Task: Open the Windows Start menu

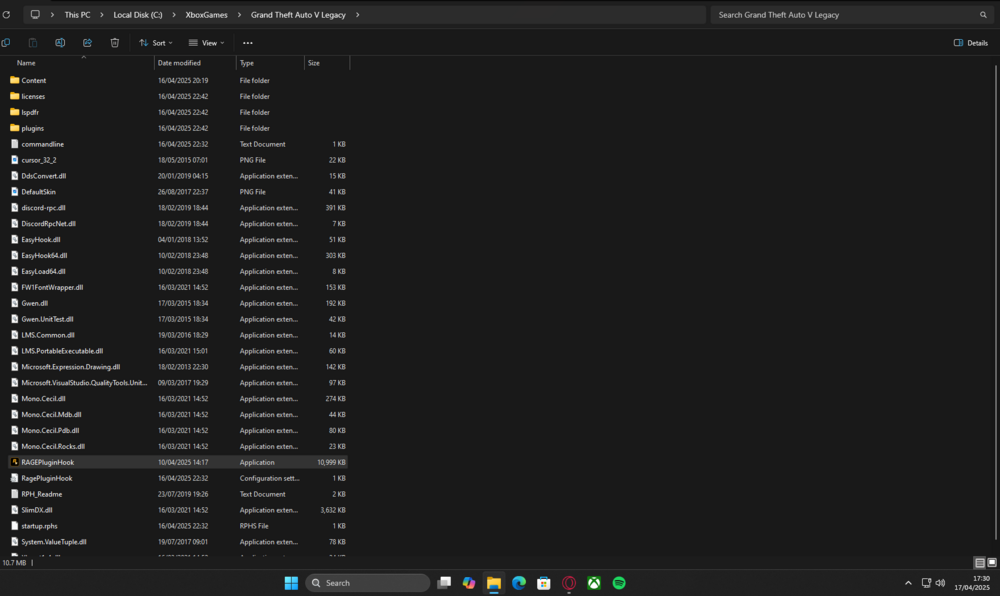Action: click(x=291, y=582)
